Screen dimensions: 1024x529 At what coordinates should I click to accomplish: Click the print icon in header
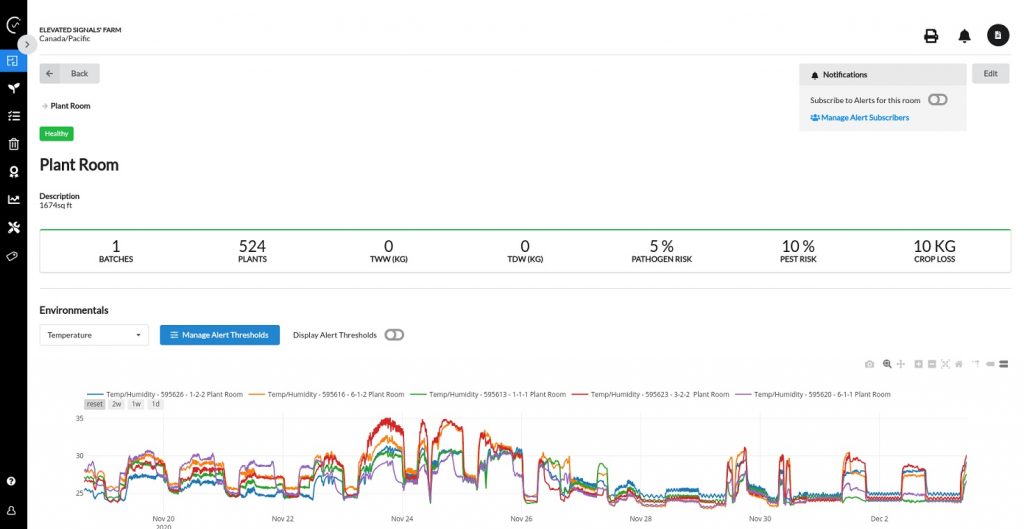pyautogui.click(x=931, y=36)
